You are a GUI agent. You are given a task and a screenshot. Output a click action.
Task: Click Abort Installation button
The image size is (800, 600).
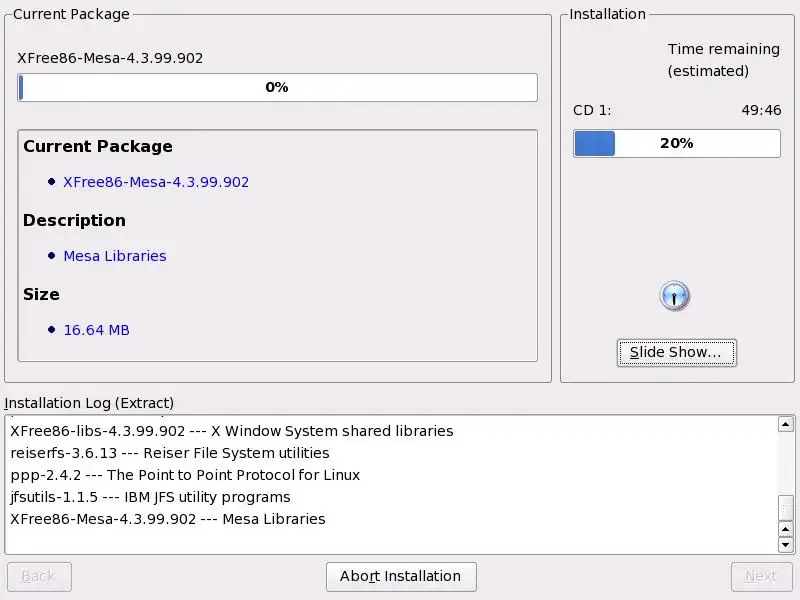coord(401,577)
